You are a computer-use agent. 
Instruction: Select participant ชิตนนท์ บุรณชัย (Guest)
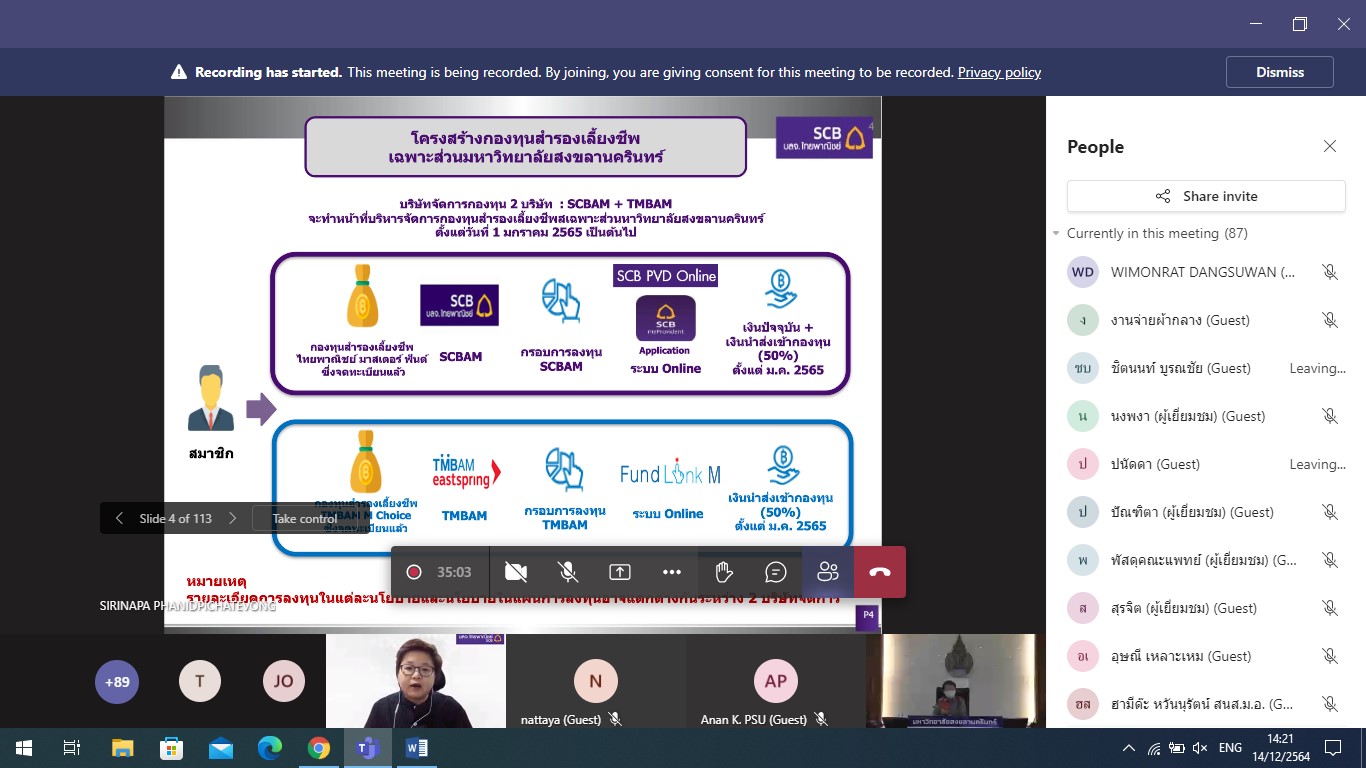tap(1206, 368)
